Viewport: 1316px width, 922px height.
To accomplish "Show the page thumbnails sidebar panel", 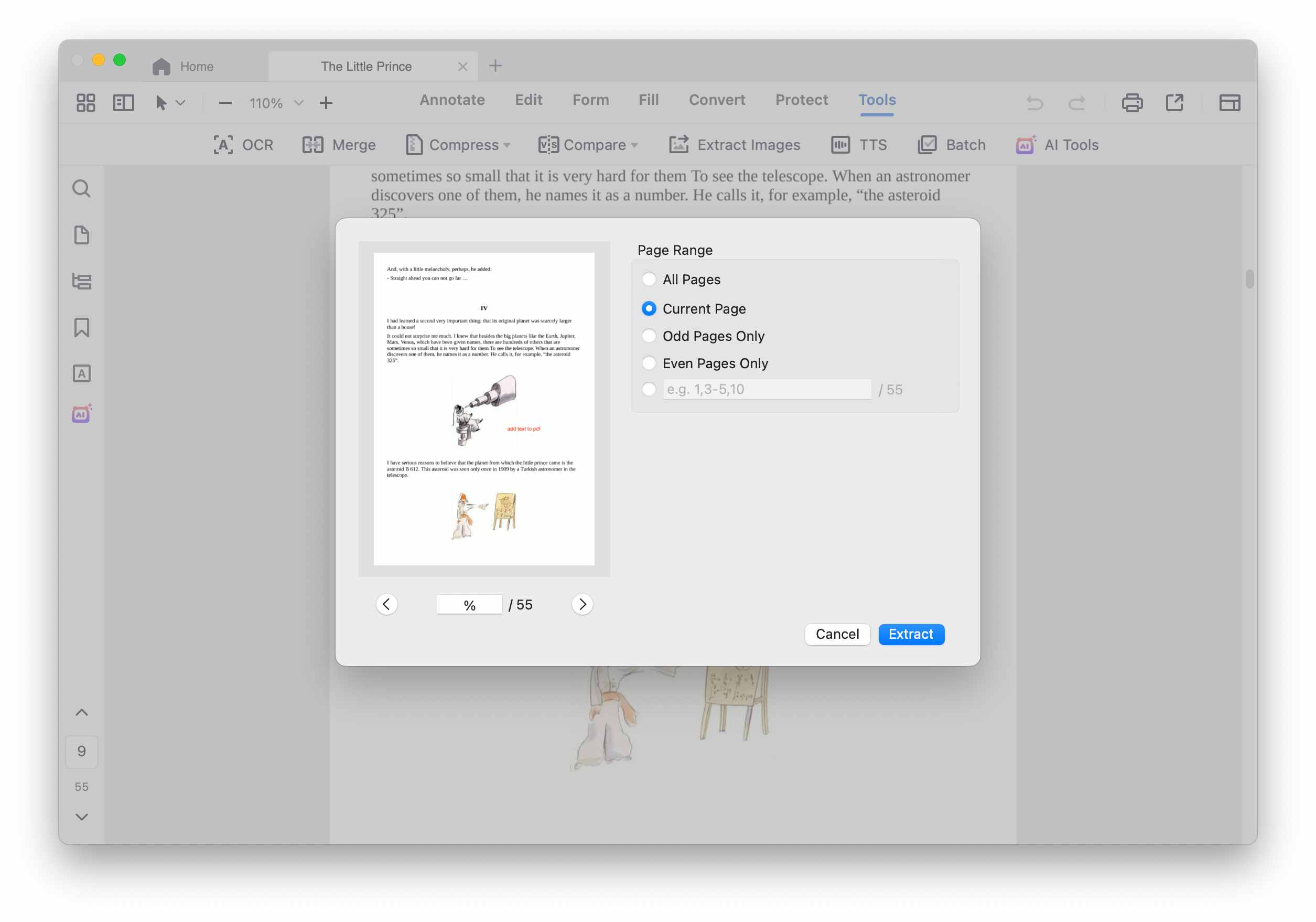I will [x=81, y=235].
